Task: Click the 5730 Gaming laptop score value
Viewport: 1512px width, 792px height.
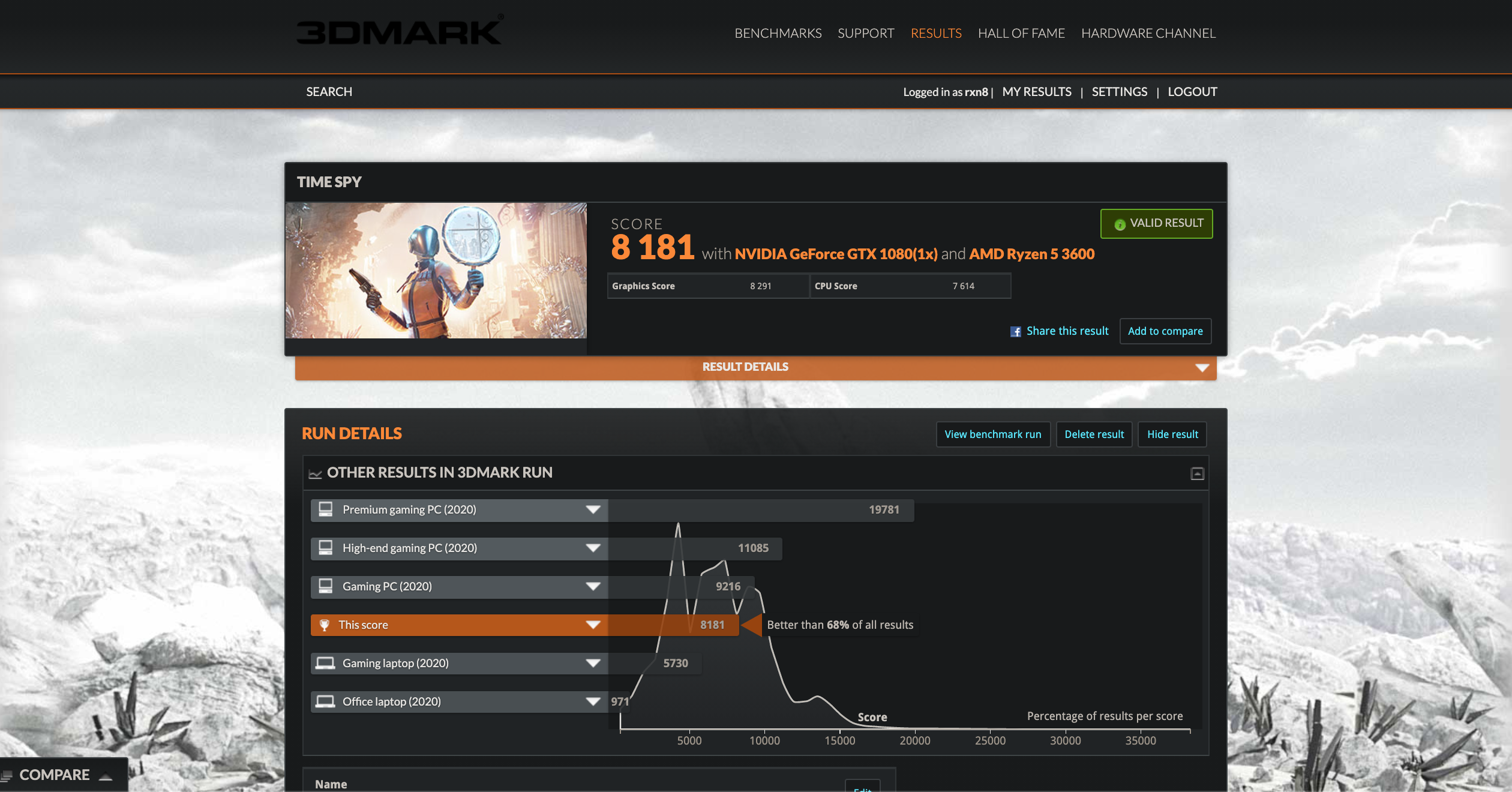Action: [676, 664]
